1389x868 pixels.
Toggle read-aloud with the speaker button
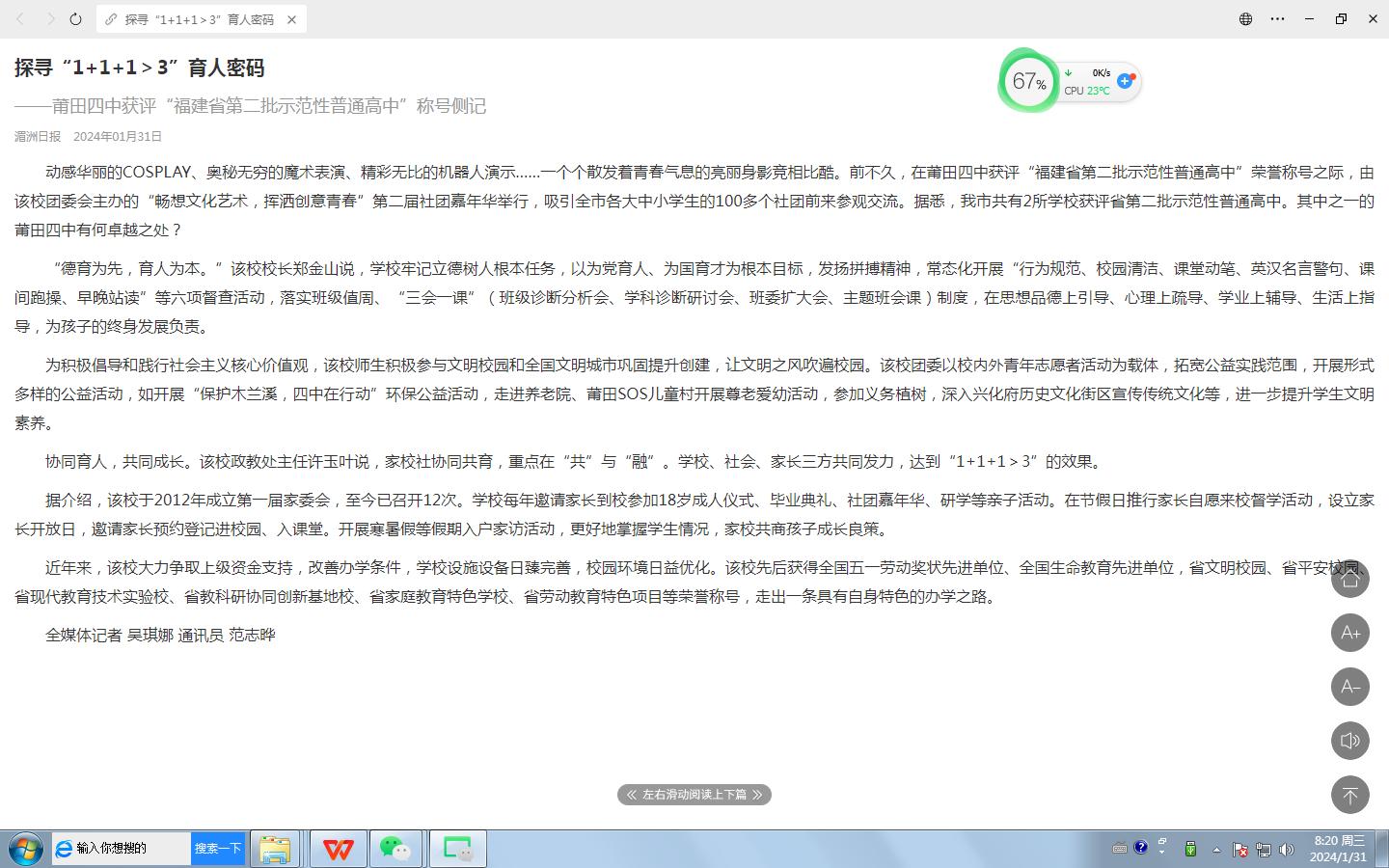pyautogui.click(x=1349, y=741)
